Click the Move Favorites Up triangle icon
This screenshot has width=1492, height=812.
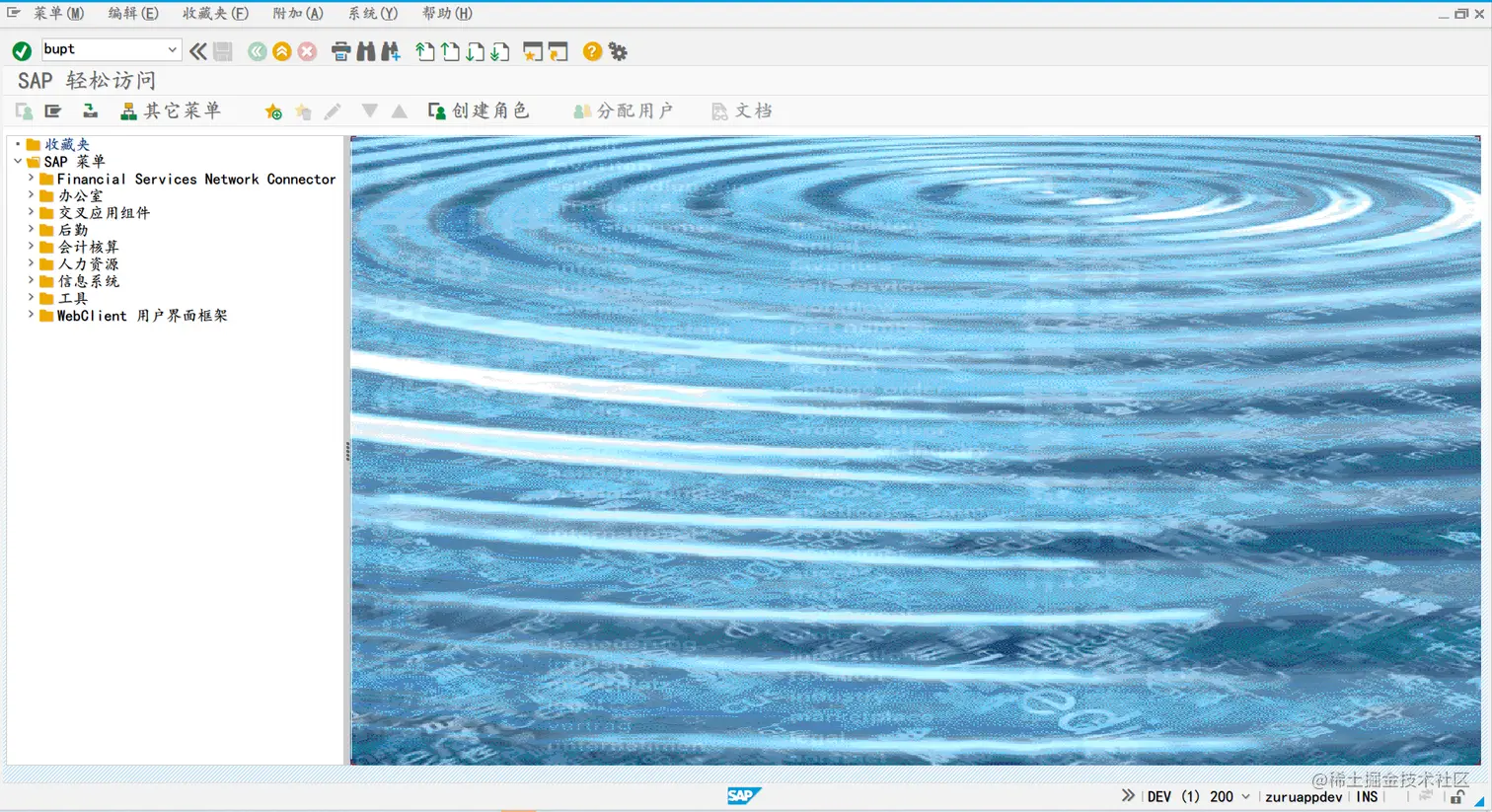(400, 111)
